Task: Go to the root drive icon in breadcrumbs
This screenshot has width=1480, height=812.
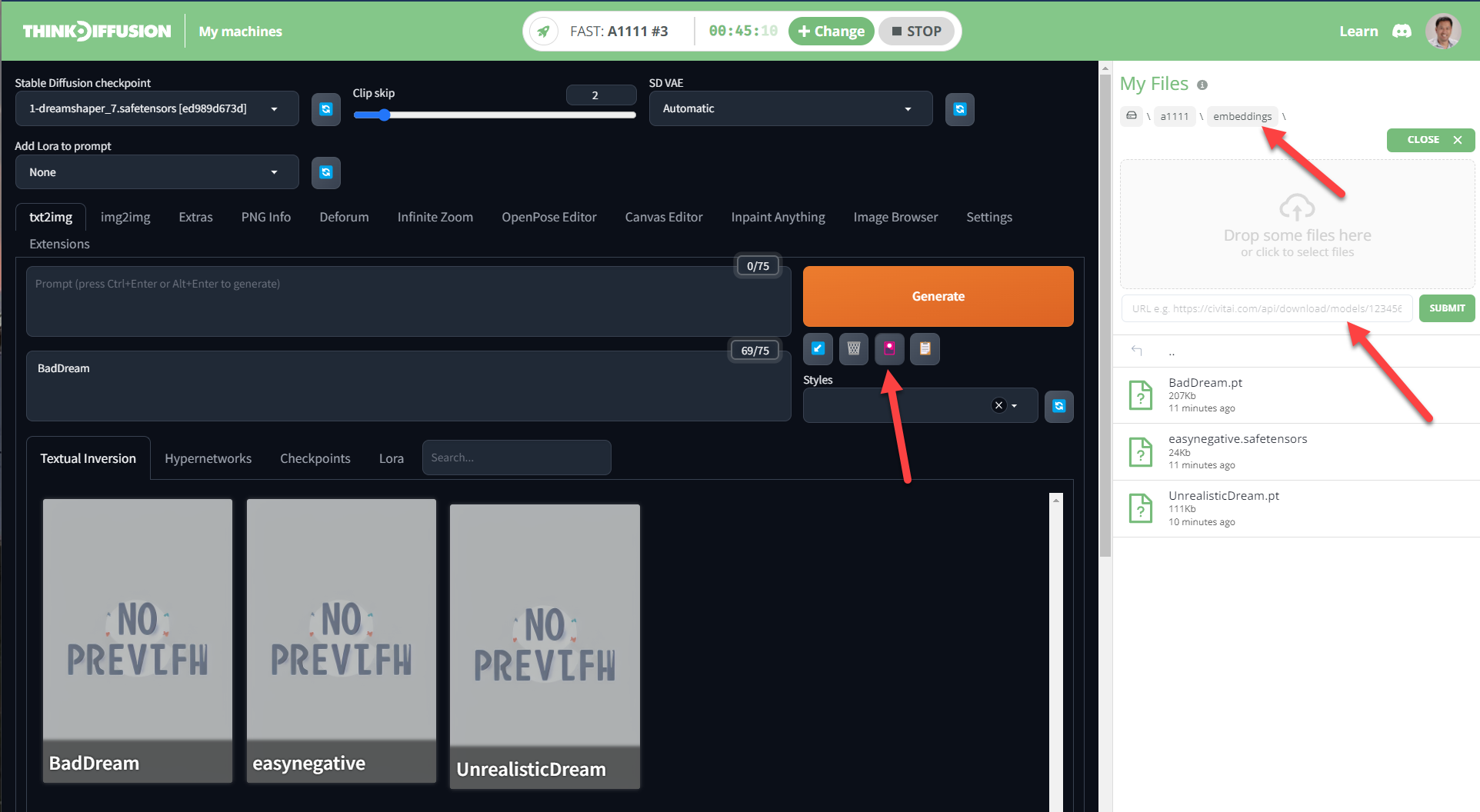Action: coord(1132,116)
